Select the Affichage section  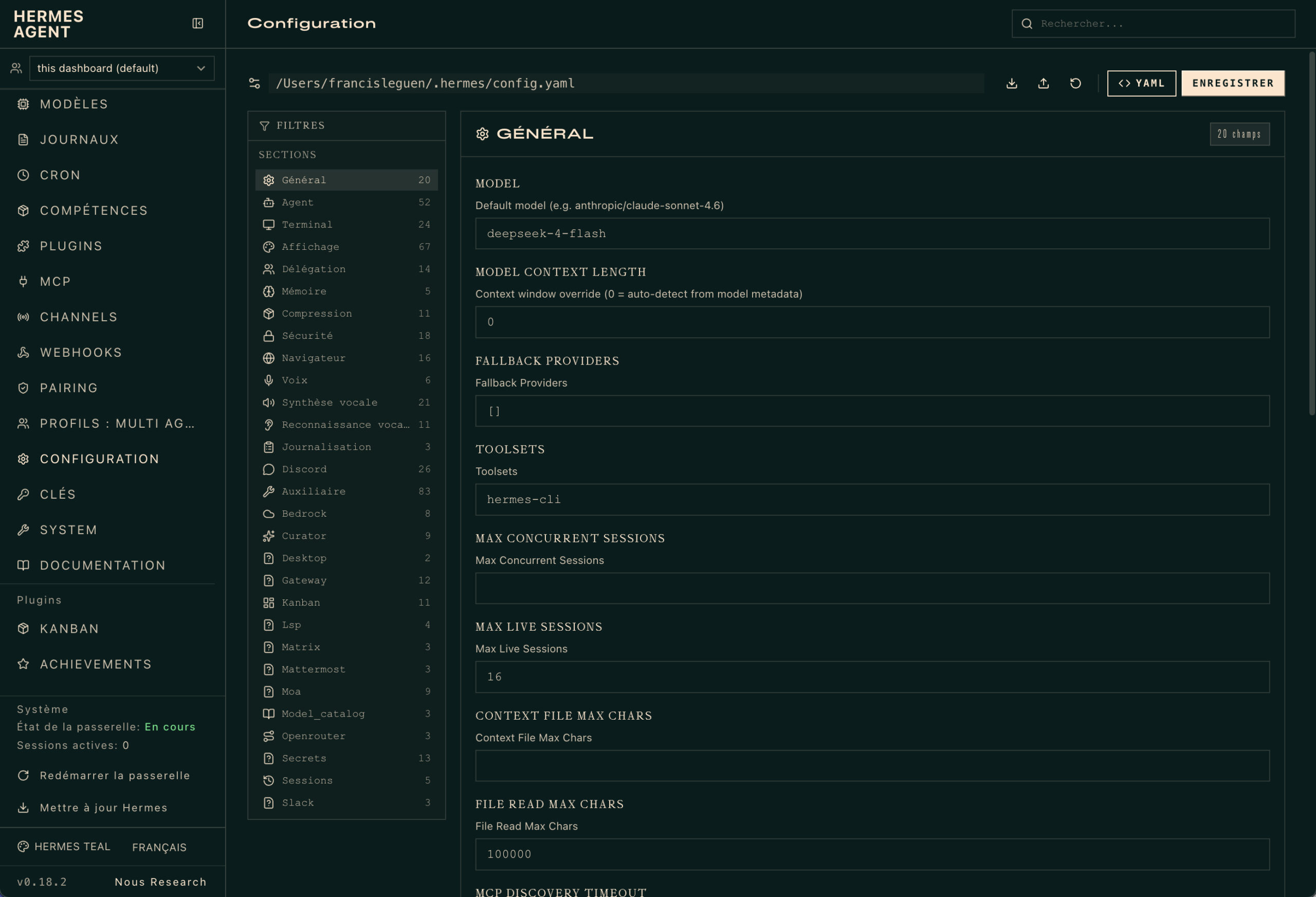[346, 247]
